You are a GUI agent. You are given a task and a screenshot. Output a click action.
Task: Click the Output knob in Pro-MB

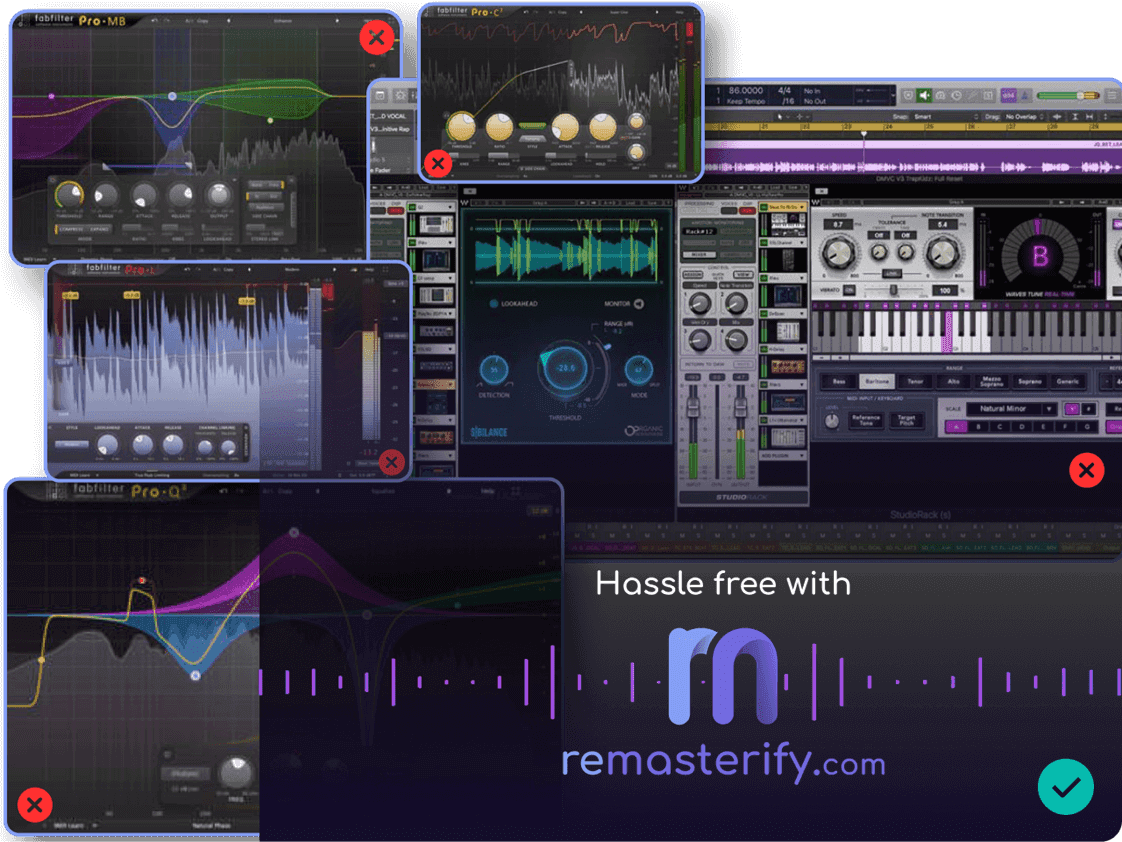pos(218,195)
